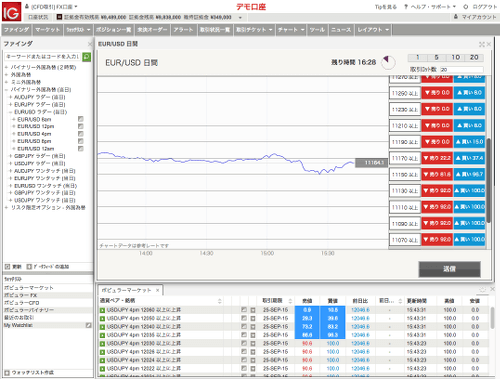Tick checkbox for EUR/USD 4pm
500x379 pixels.
pyautogui.click(x=80, y=134)
